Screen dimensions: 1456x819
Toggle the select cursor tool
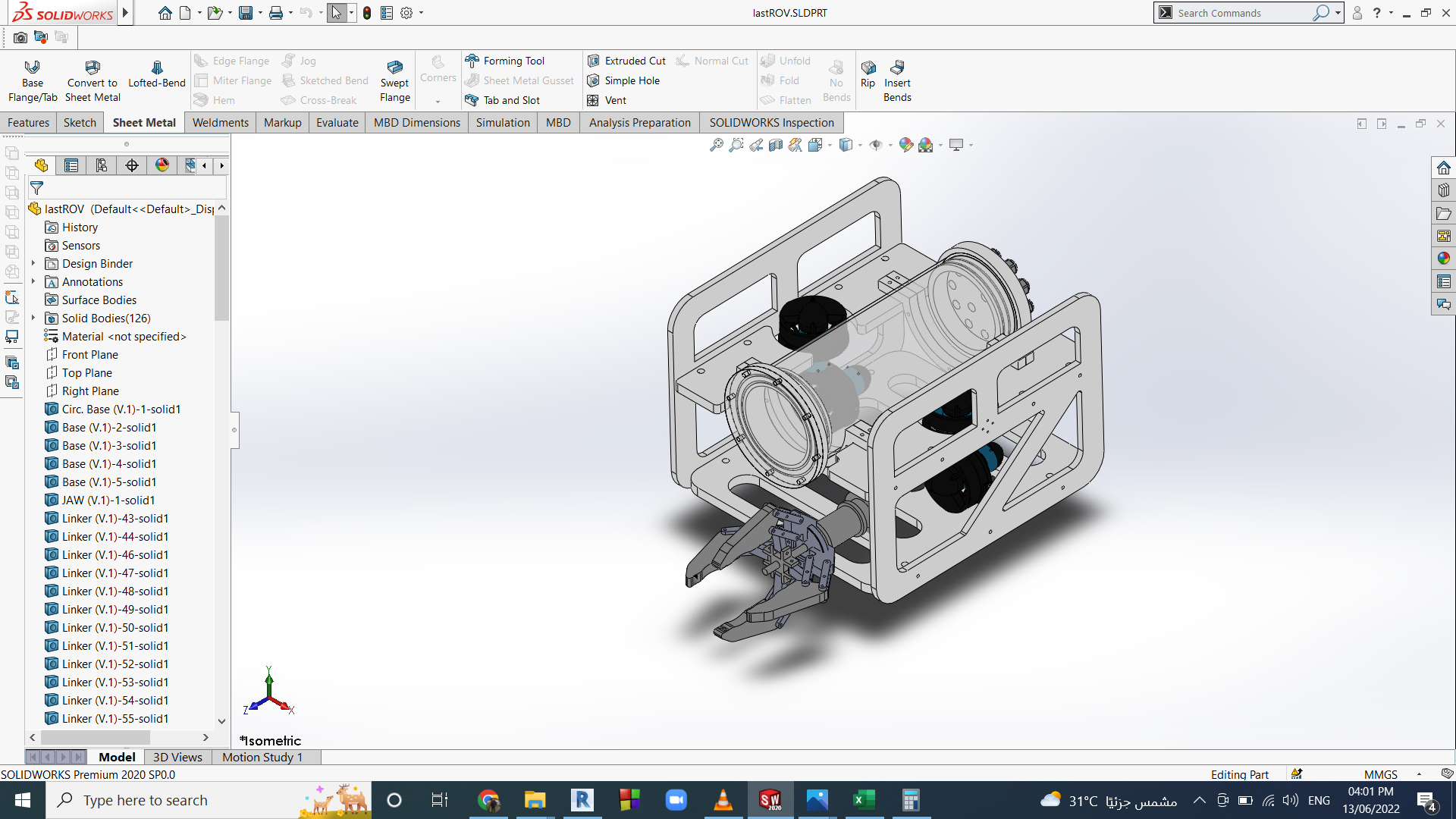click(337, 13)
